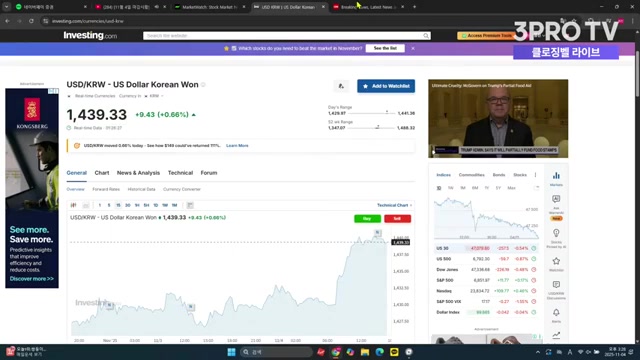Switch to the Forum tab
Viewport: 640px width, 360px height.
(x=209, y=173)
